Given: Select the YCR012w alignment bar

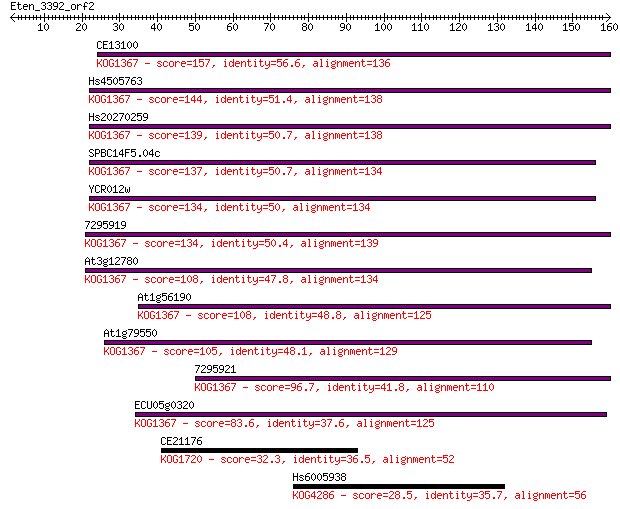Looking at the screenshot, I should (x=342, y=199).
